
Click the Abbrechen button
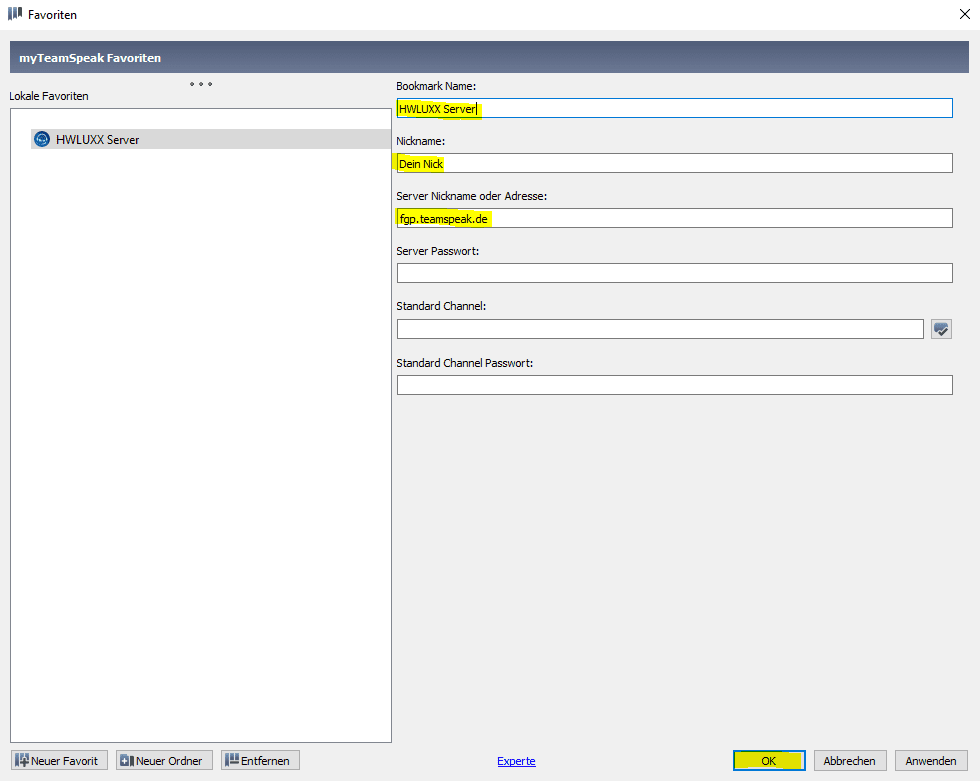(x=850, y=760)
